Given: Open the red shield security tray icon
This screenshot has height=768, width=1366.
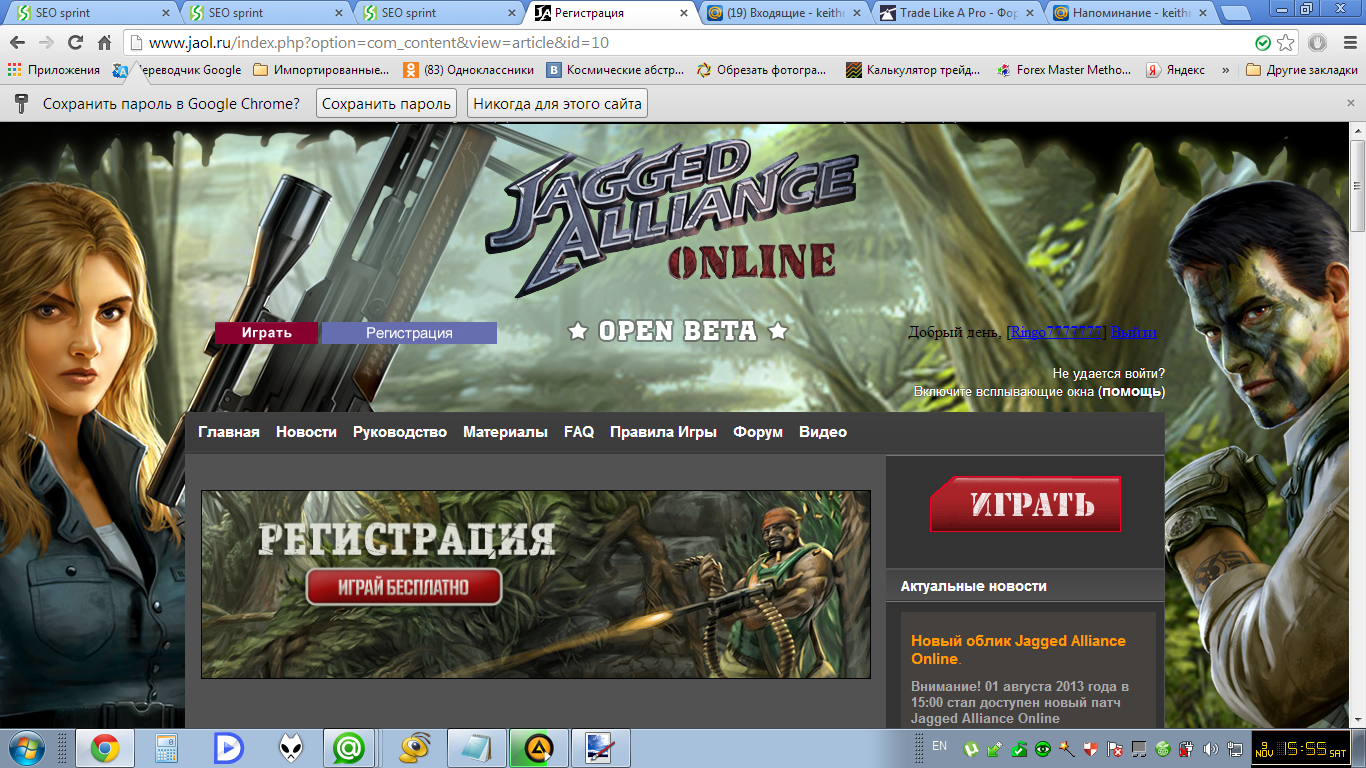Looking at the screenshot, I should (x=1091, y=748).
